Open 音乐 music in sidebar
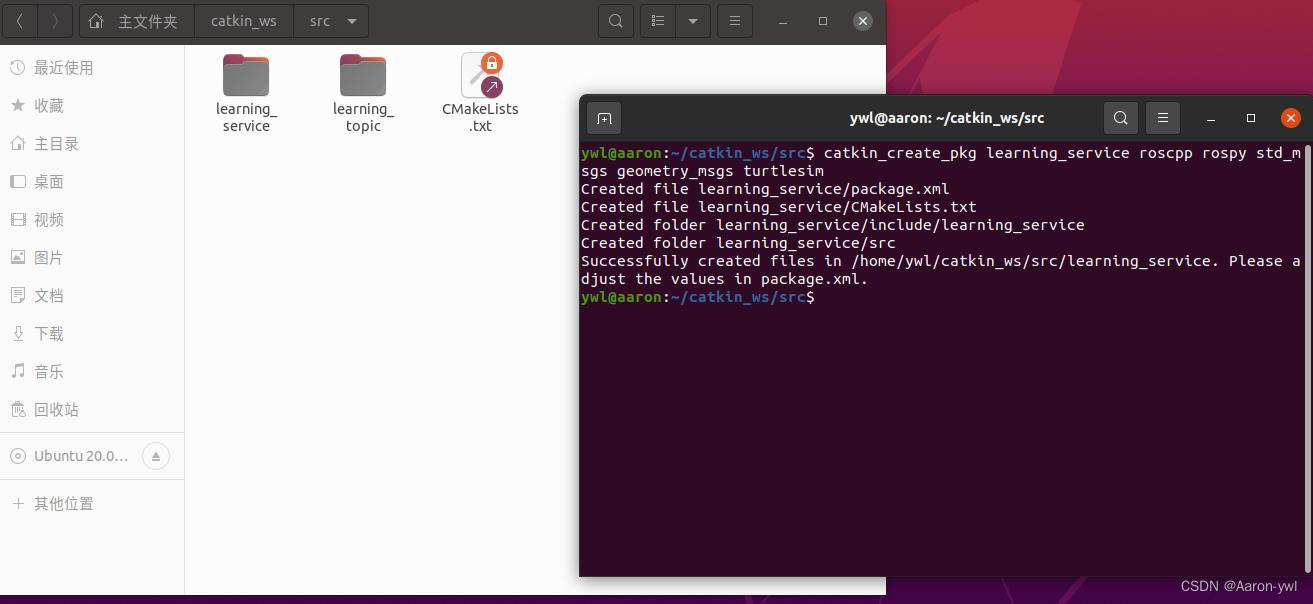 coord(92,372)
